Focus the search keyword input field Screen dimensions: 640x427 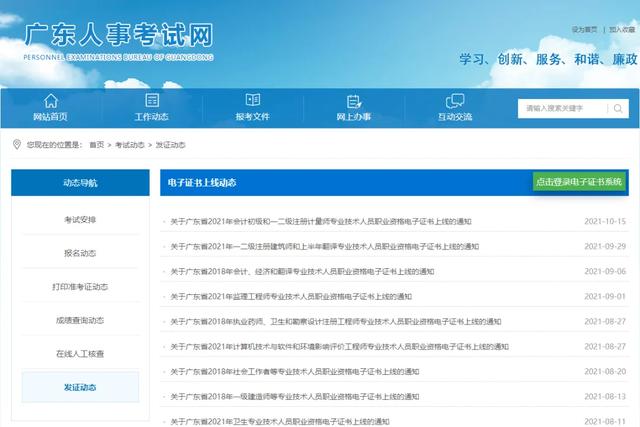pyautogui.click(x=562, y=108)
